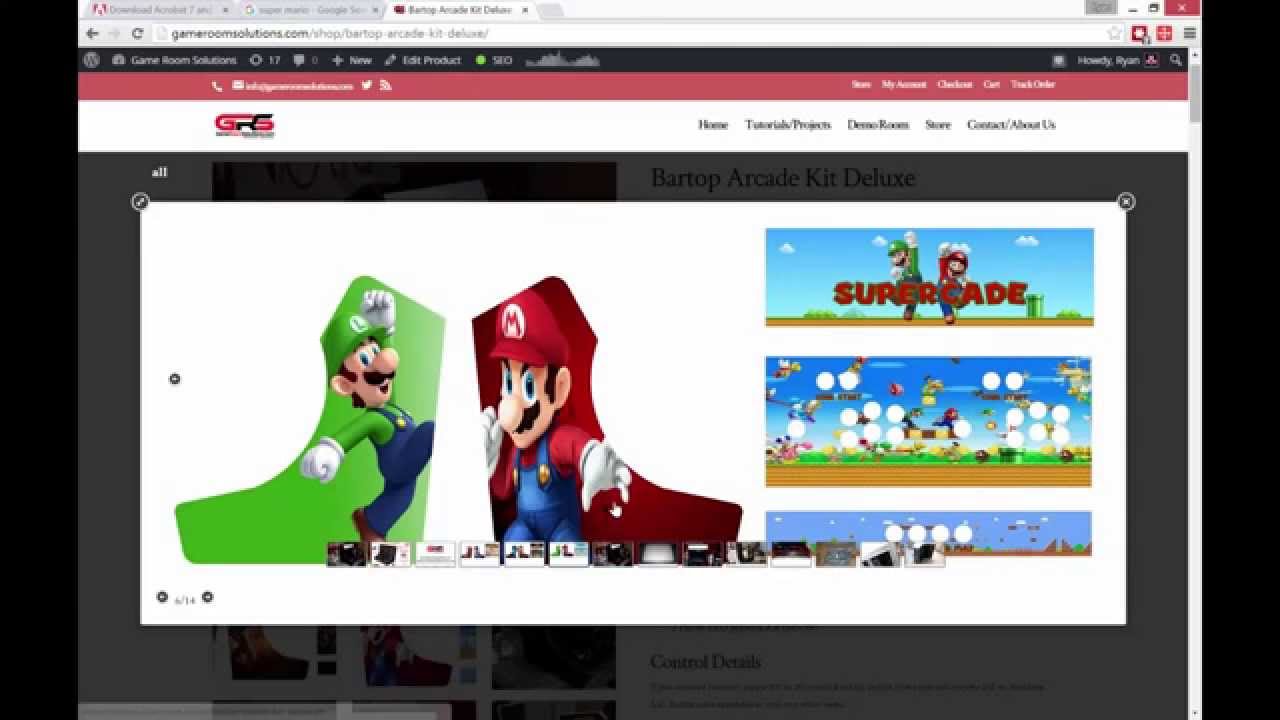1280x720 pixels.
Task: Reload the current page
Action: click(x=137, y=33)
